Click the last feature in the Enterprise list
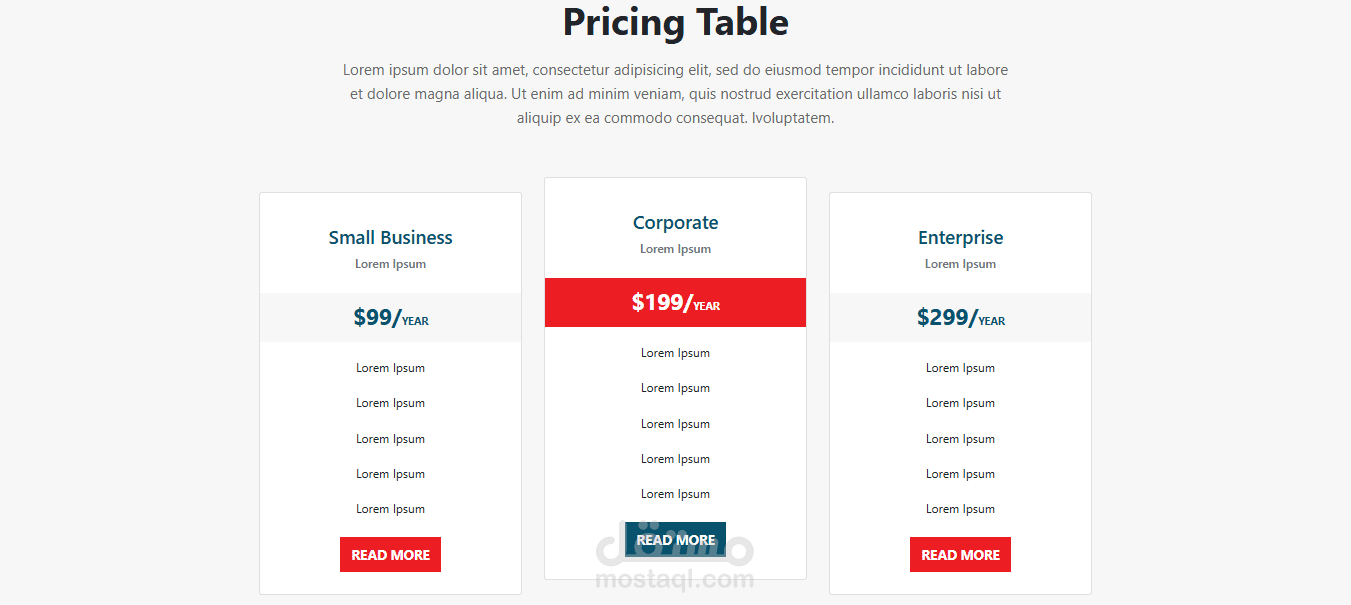 click(x=960, y=509)
